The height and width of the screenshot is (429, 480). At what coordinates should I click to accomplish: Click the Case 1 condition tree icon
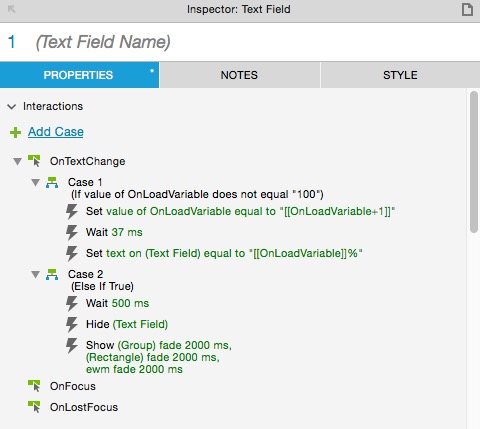point(52,183)
